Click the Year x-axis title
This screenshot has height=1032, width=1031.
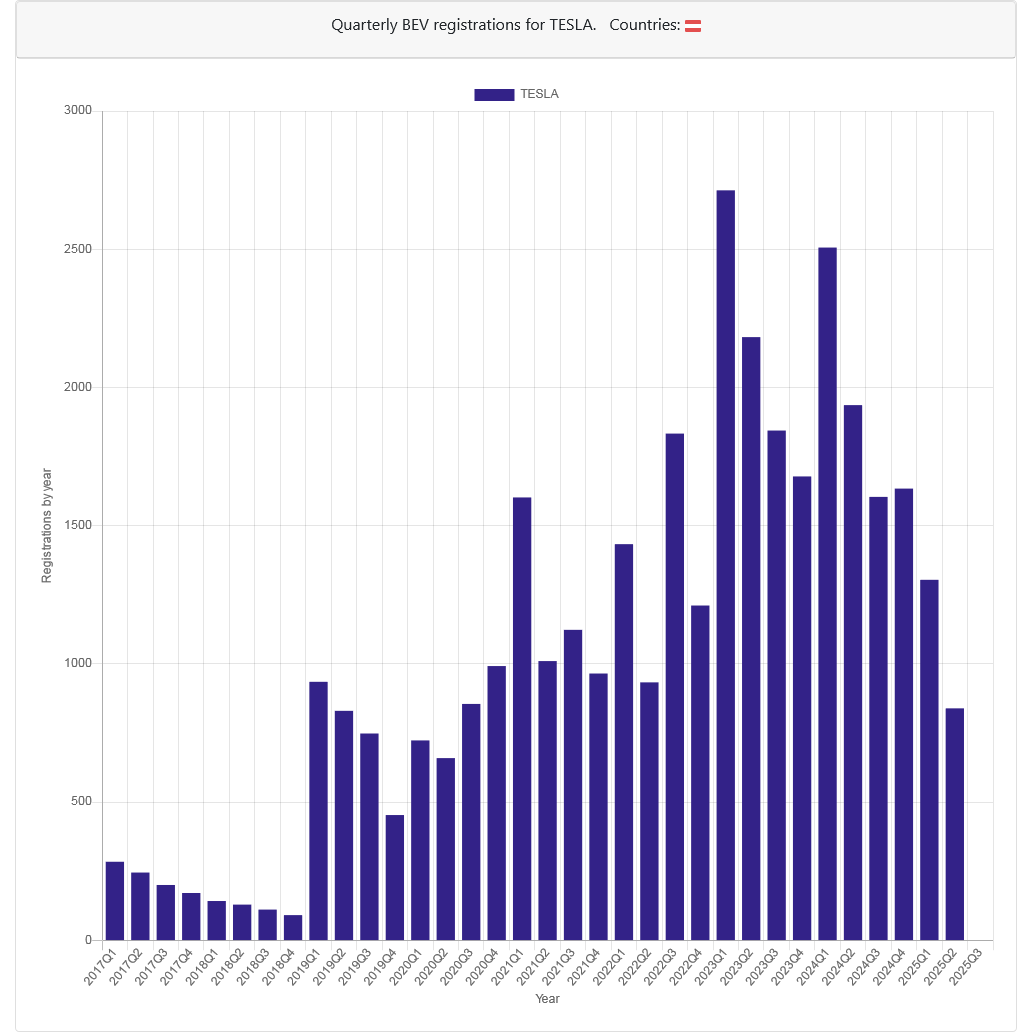pos(547,998)
